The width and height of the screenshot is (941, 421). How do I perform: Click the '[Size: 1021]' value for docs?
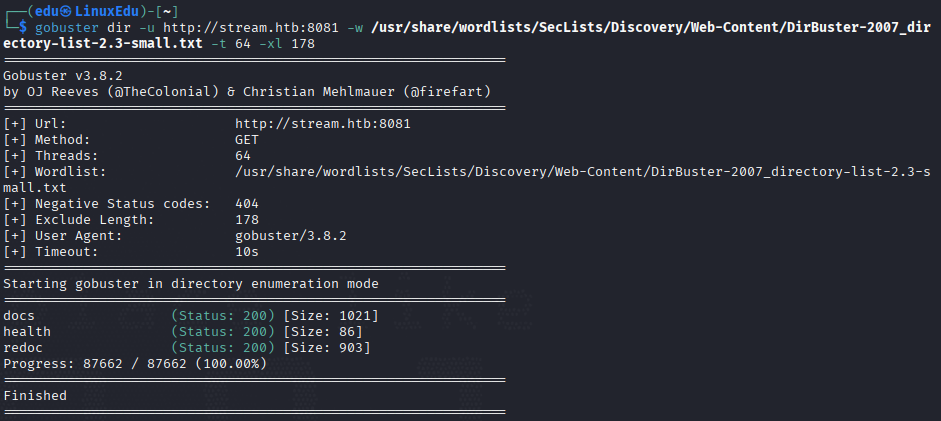click(331, 315)
